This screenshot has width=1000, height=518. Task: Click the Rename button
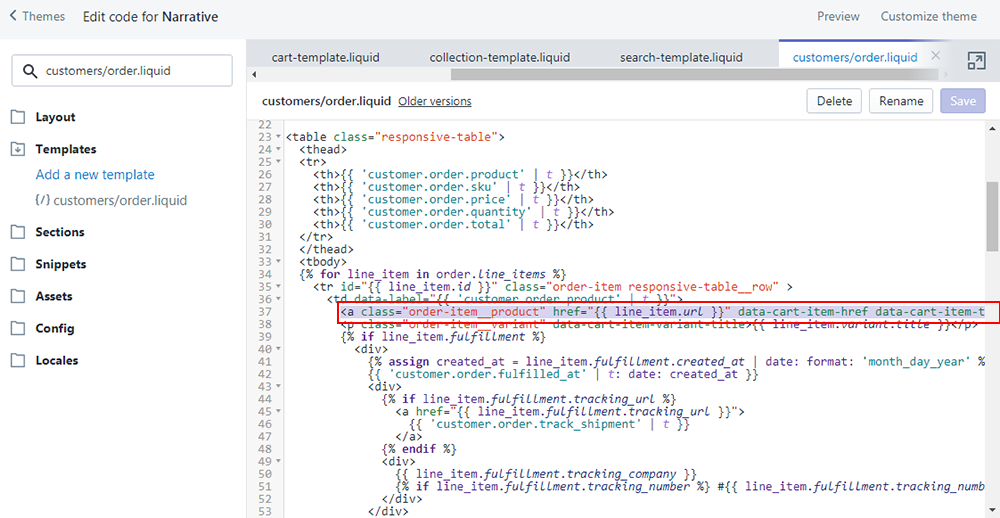[901, 101]
